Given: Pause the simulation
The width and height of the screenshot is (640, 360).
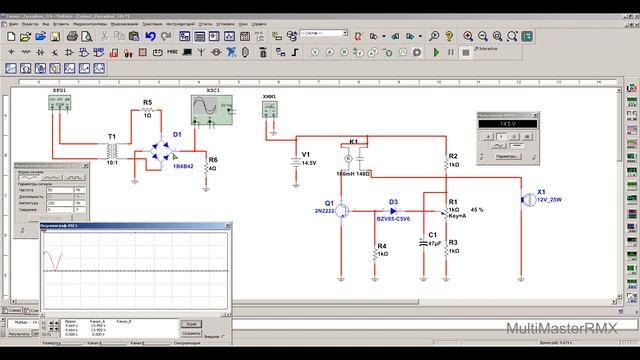Looking at the screenshot, I should [x=451, y=52].
